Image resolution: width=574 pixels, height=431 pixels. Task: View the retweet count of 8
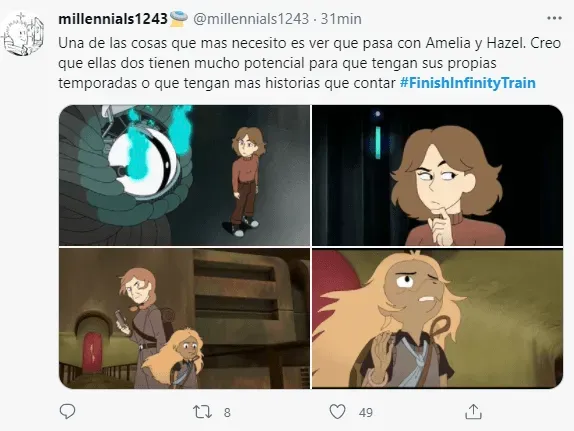tap(227, 413)
